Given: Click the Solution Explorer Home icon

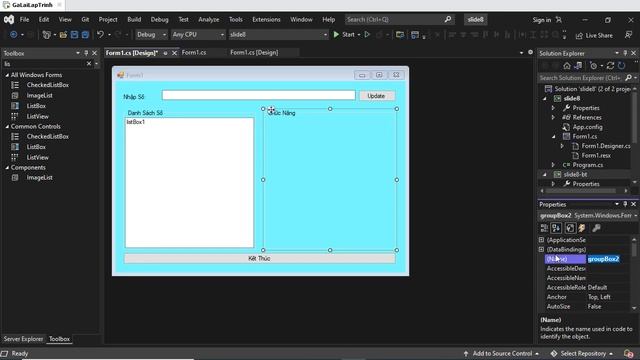Looking at the screenshot, I should [x=567, y=66].
